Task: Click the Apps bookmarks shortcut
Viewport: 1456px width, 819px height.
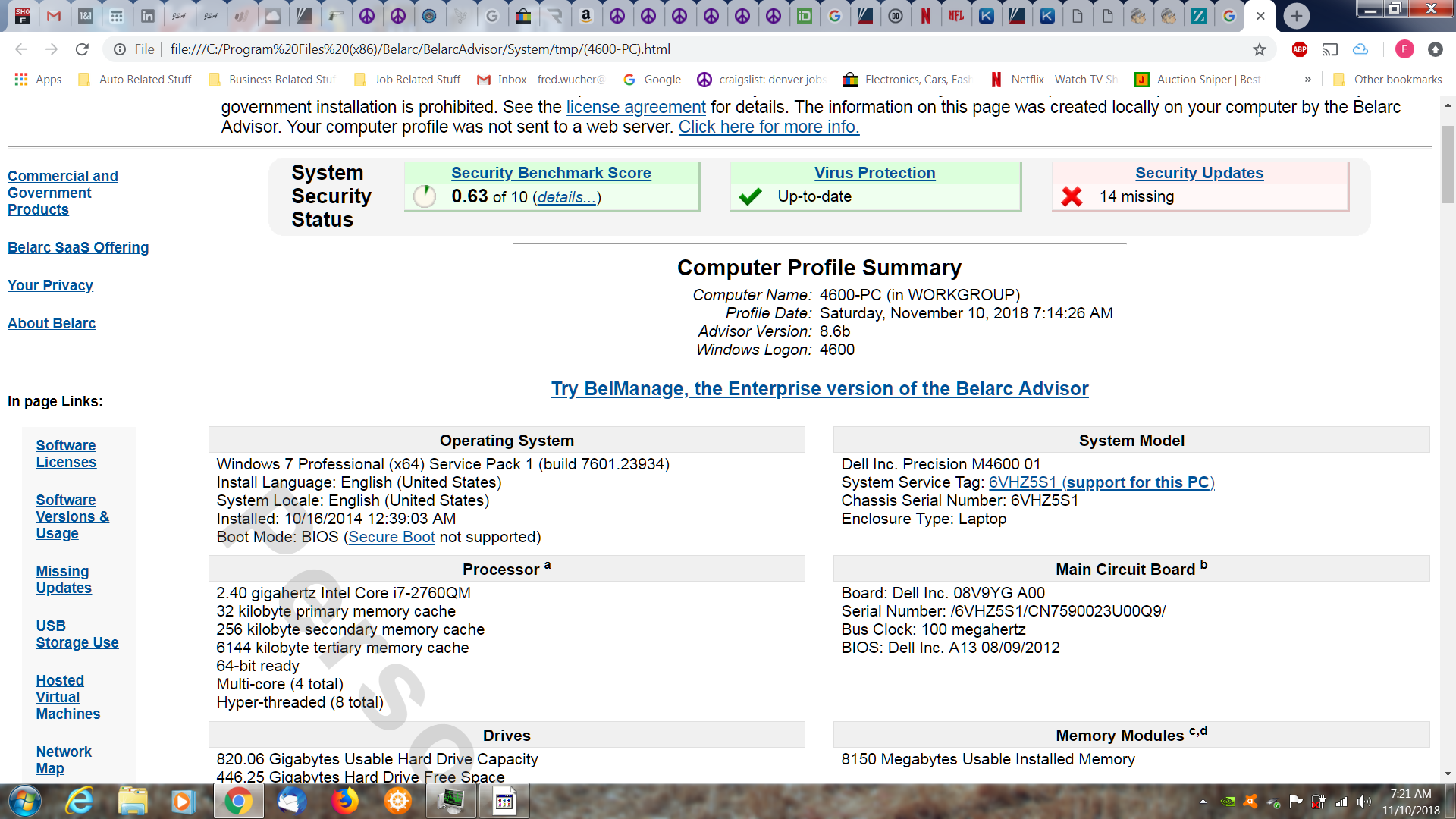Action: [38, 79]
